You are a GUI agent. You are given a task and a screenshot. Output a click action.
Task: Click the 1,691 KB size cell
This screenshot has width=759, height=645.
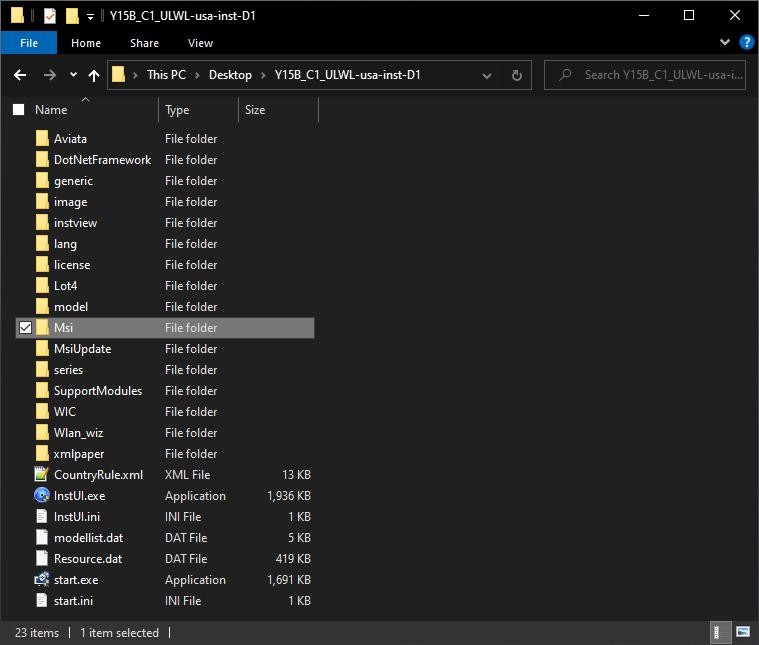(x=288, y=580)
